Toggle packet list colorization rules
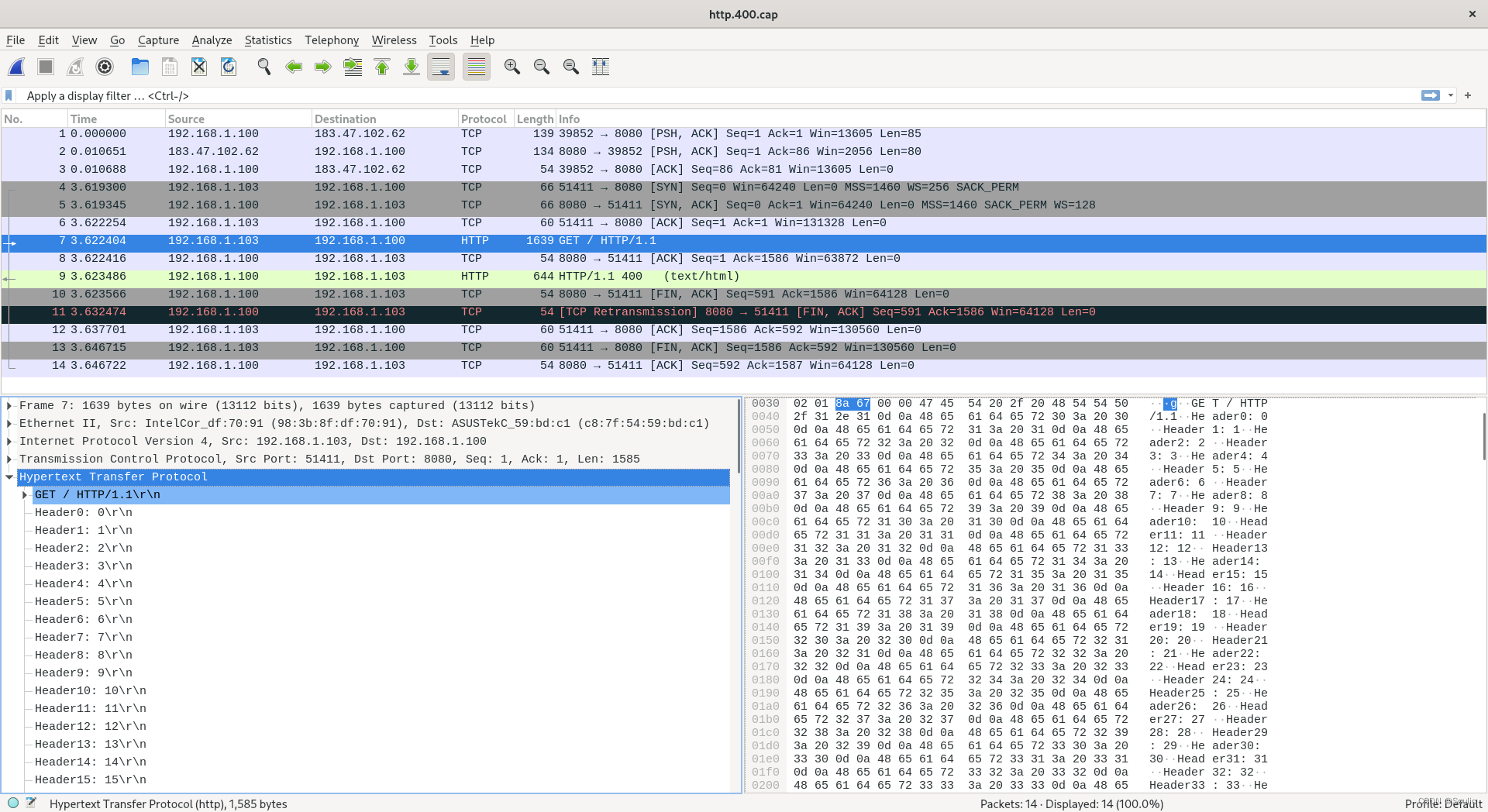 [x=477, y=67]
